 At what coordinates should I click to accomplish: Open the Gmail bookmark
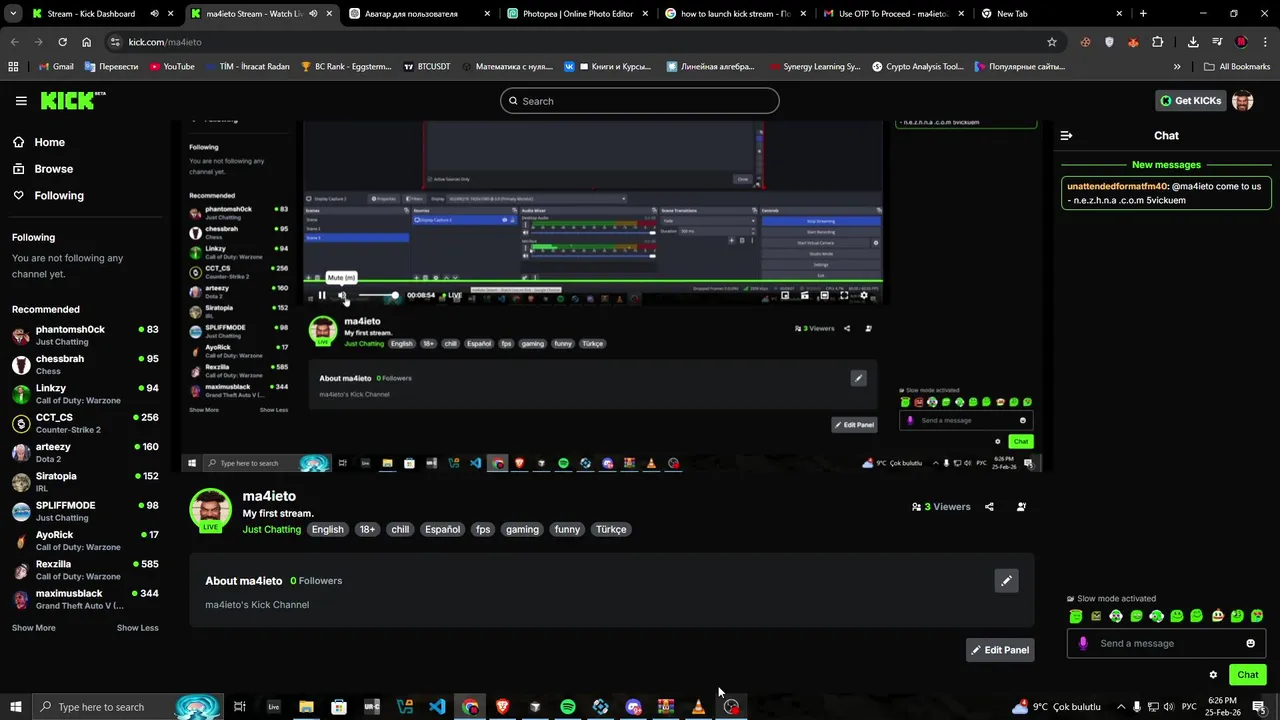pos(56,67)
